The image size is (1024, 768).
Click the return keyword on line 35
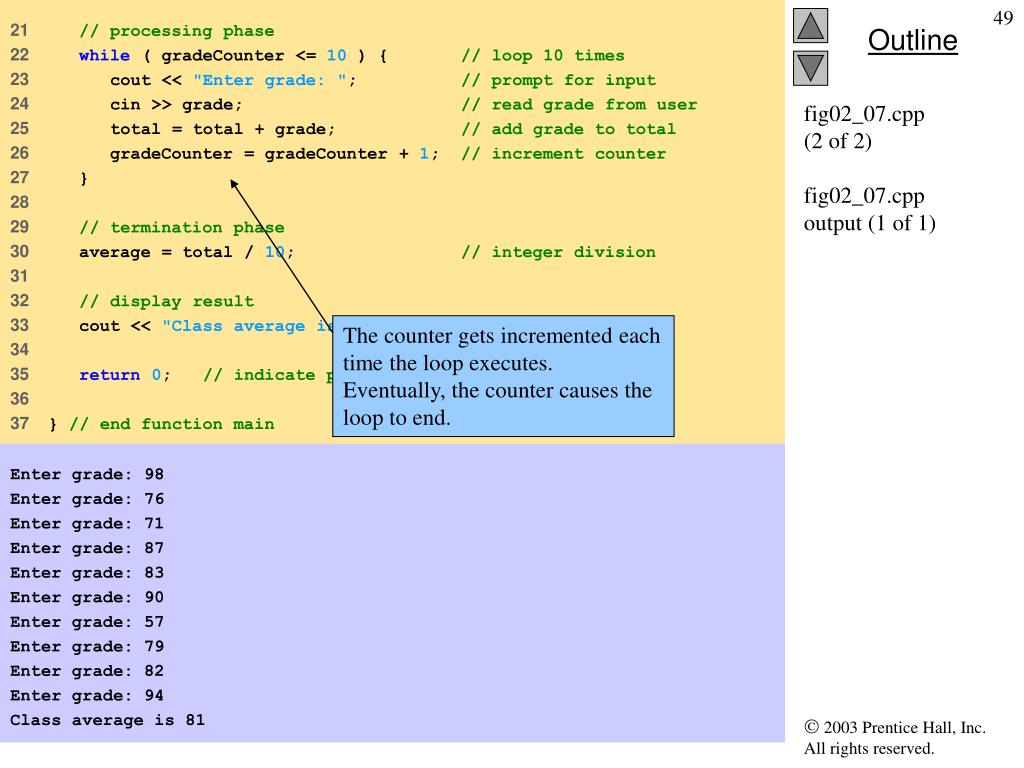pos(110,375)
